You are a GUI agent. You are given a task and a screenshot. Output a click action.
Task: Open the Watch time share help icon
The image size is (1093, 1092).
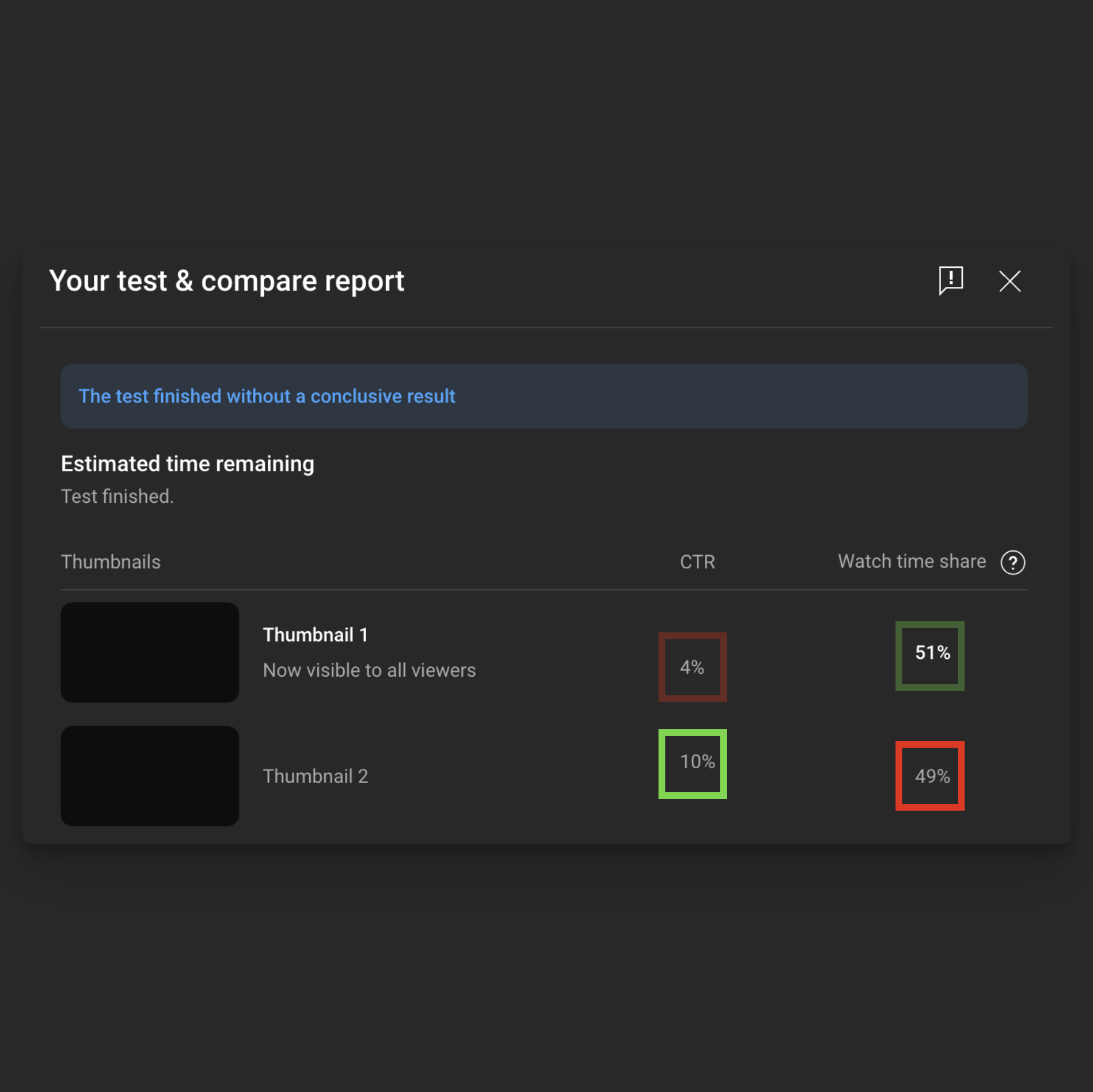pos(1012,562)
